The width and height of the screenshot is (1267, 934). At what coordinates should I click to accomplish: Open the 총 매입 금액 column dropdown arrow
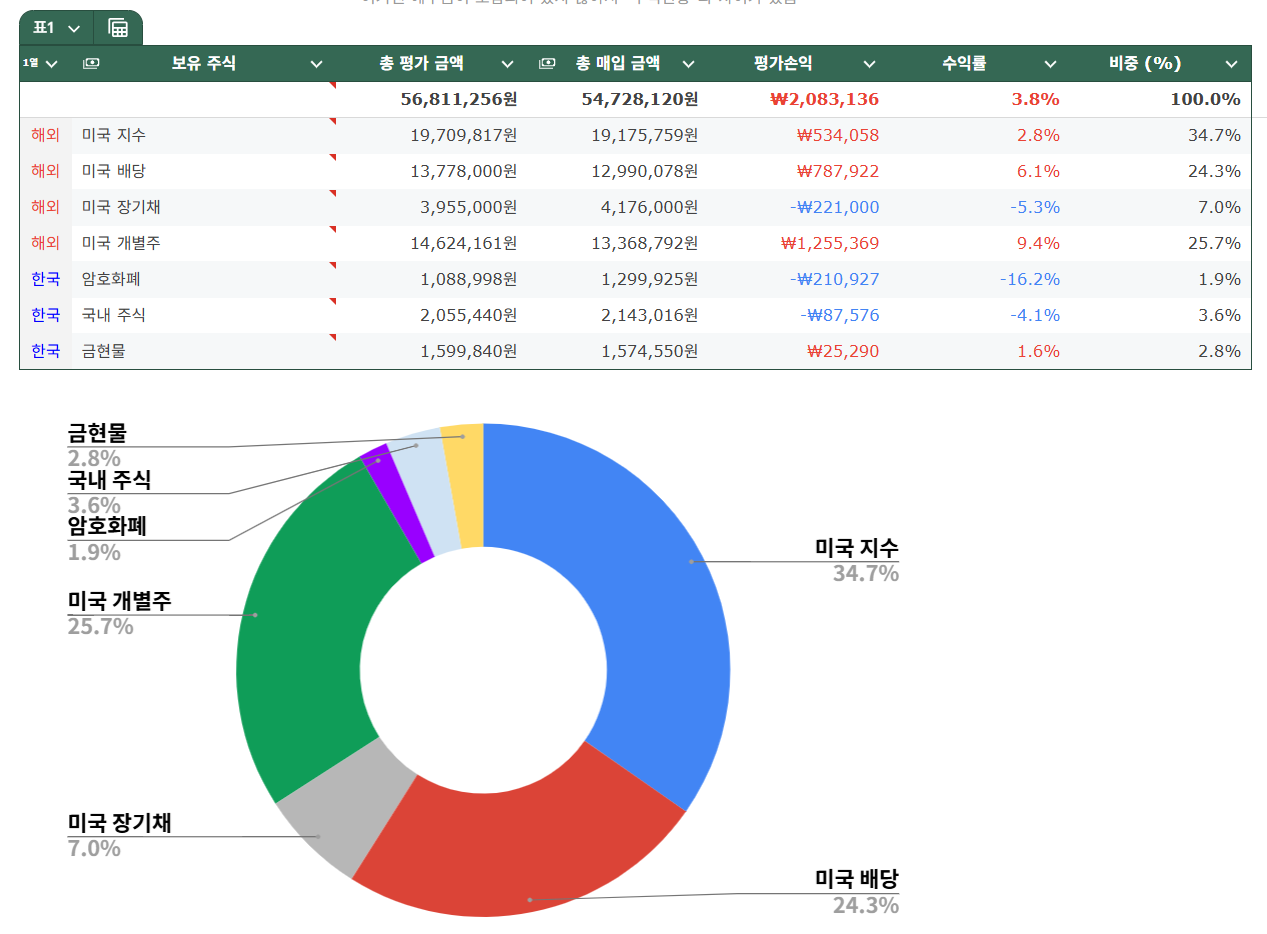688,64
